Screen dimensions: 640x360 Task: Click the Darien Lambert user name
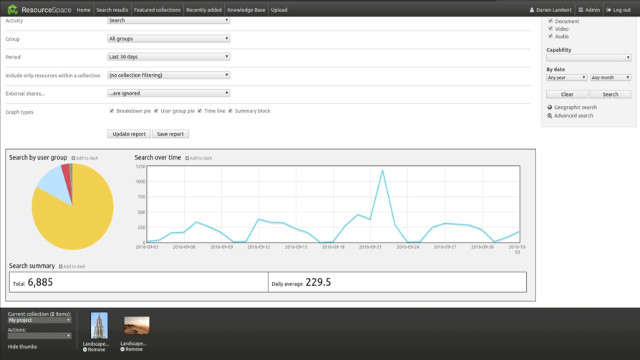[553, 10]
